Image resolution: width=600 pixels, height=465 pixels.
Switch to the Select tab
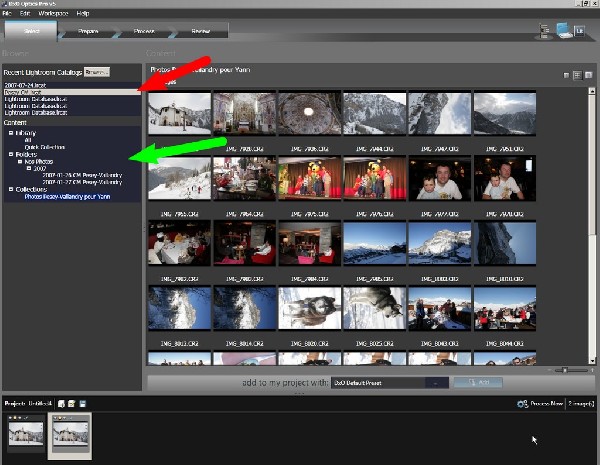point(31,31)
